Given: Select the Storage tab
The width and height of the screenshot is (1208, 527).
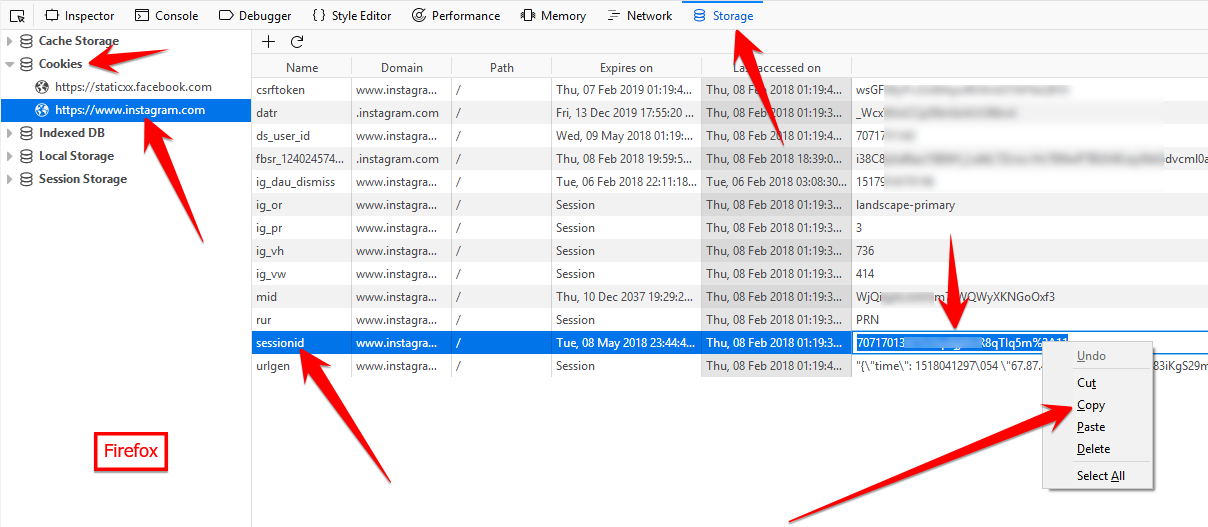Looking at the screenshot, I should [723, 16].
